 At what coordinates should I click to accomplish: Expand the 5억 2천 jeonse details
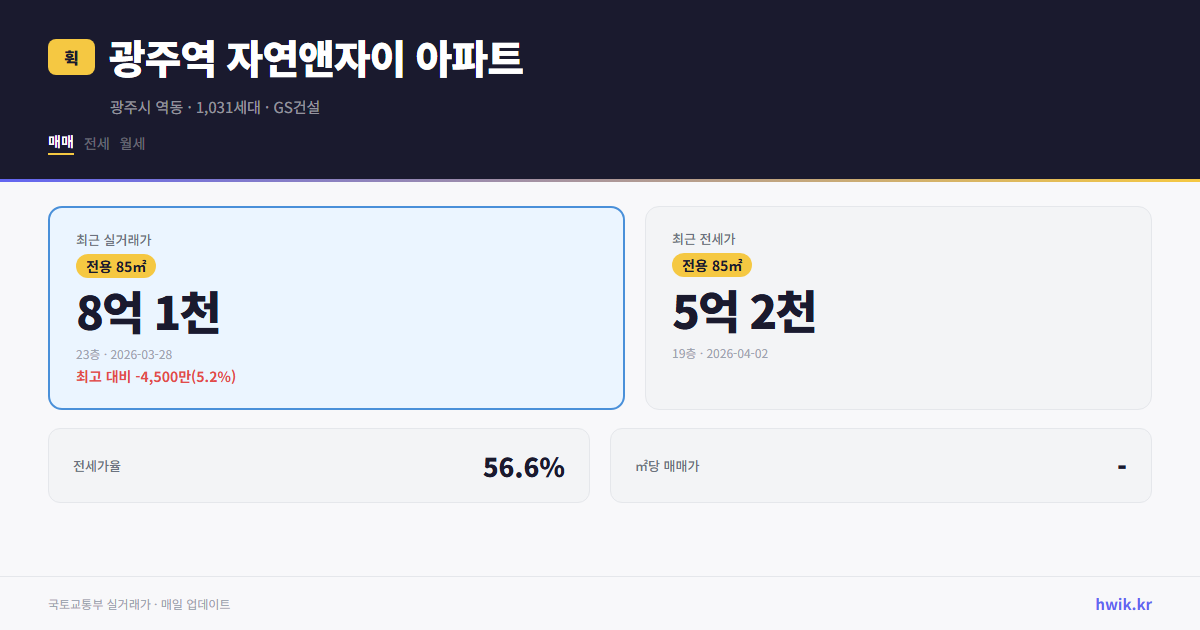tap(745, 312)
